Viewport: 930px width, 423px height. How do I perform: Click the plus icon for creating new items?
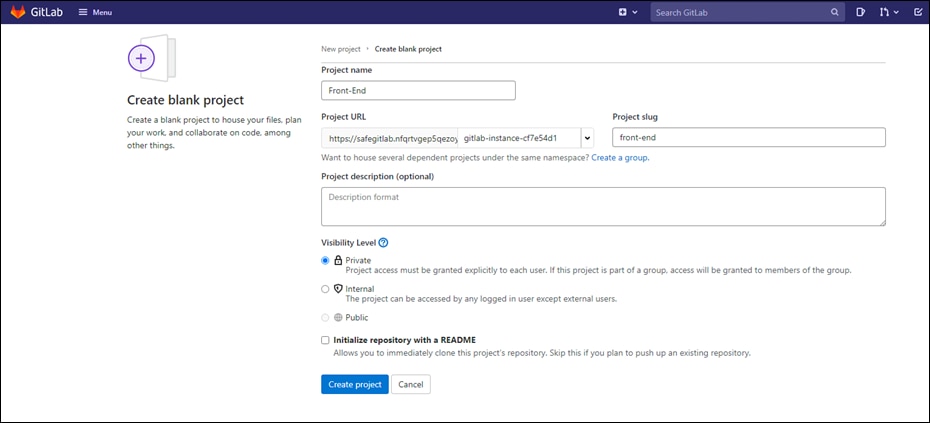coord(622,13)
